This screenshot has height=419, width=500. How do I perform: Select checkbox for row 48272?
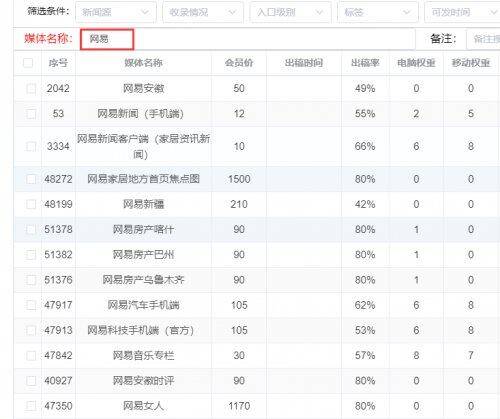click(31, 179)
